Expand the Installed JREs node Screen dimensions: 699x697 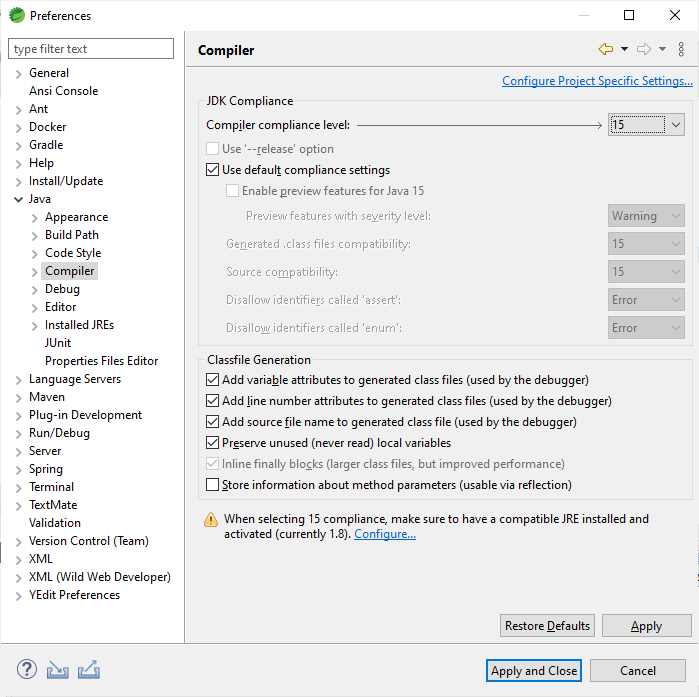point(34,326)
